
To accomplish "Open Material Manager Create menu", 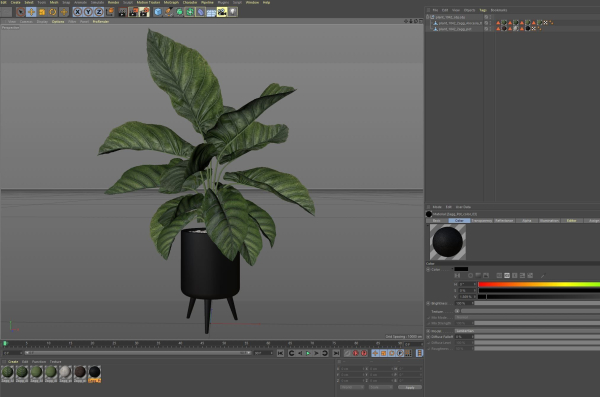I will pos(13,361).
